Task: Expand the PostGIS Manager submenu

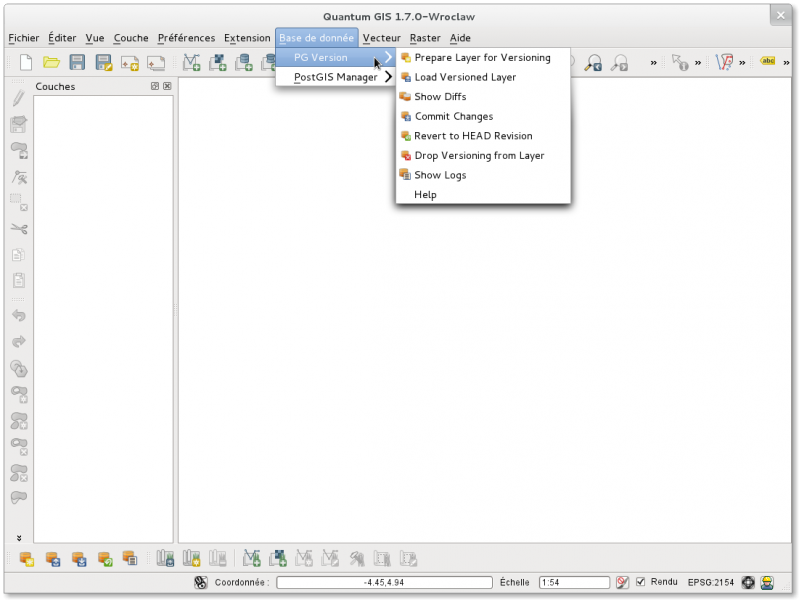Action: [336, 77]
